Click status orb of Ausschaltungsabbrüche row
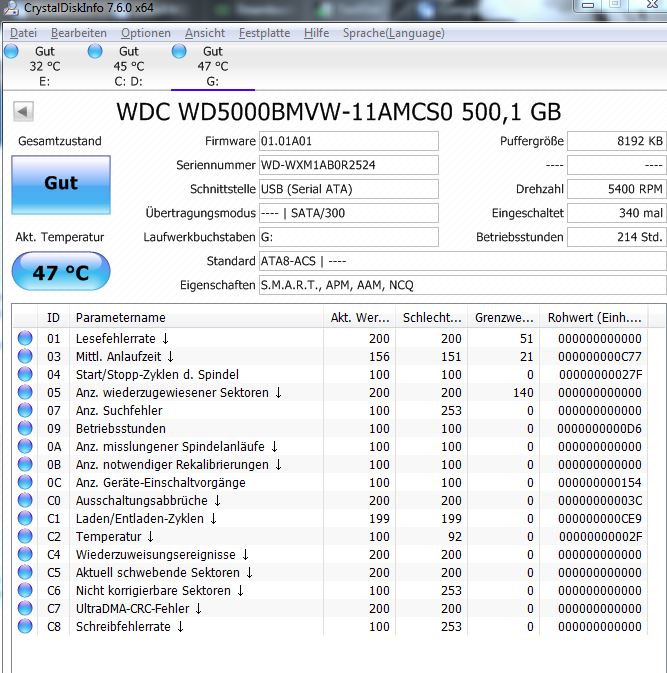 (x=25, y=500)
